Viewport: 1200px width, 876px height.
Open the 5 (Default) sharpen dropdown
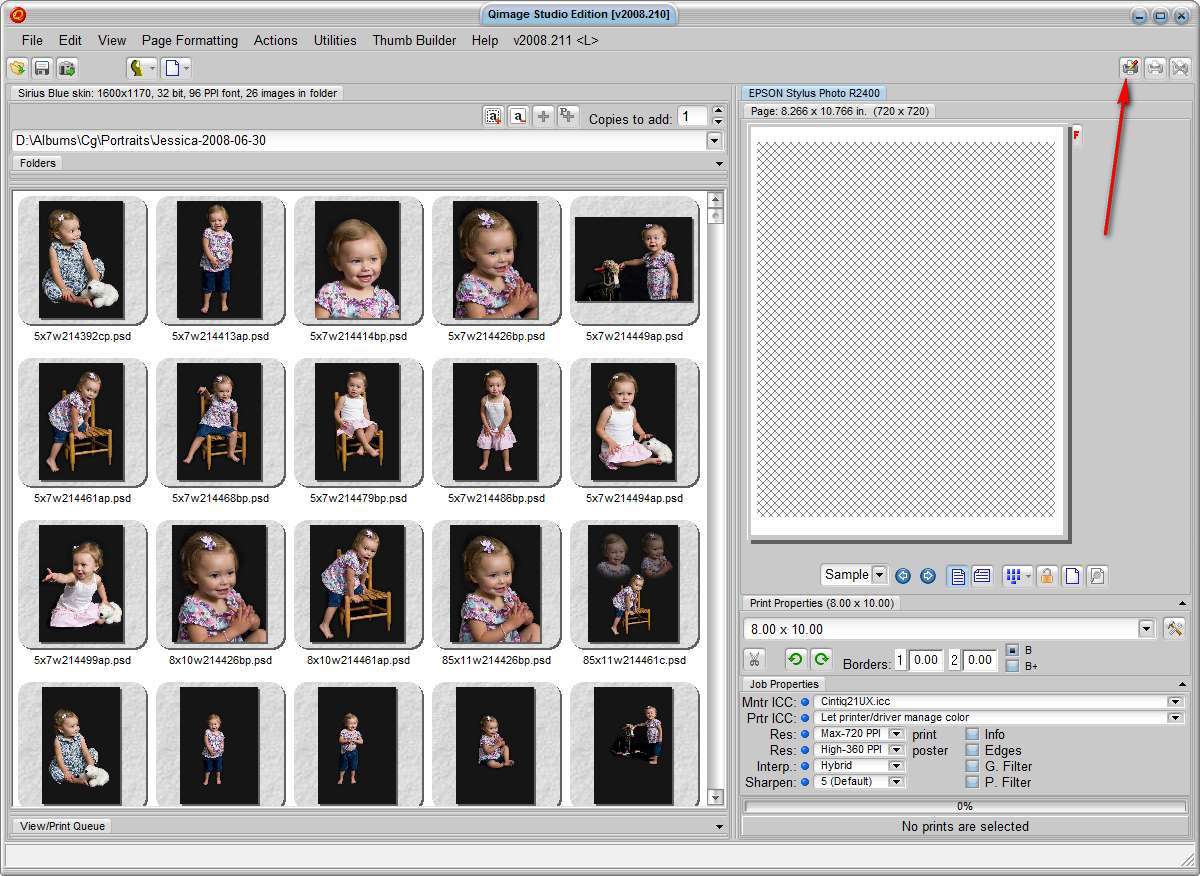tap(896, 782)
